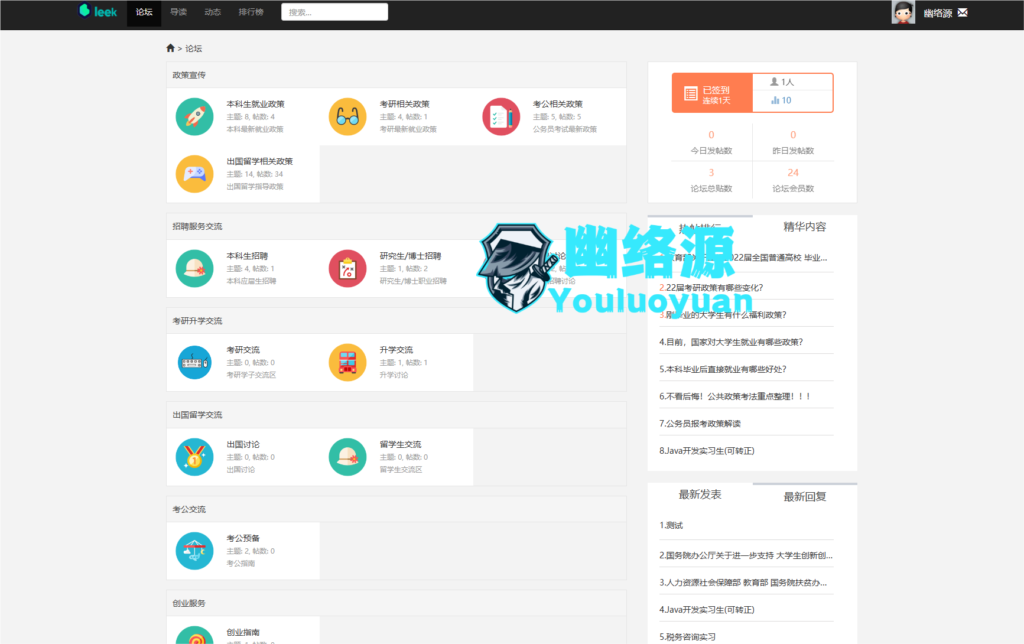Image resolution: width=1024 pixels, height=644 pixels.
Task: Open latest post 3.人力资源社会保障部
Action: point(743,583)
